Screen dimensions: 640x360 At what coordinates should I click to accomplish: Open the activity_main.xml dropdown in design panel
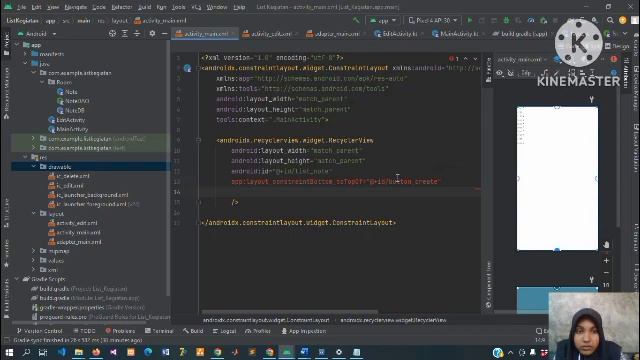coord(522,60)
